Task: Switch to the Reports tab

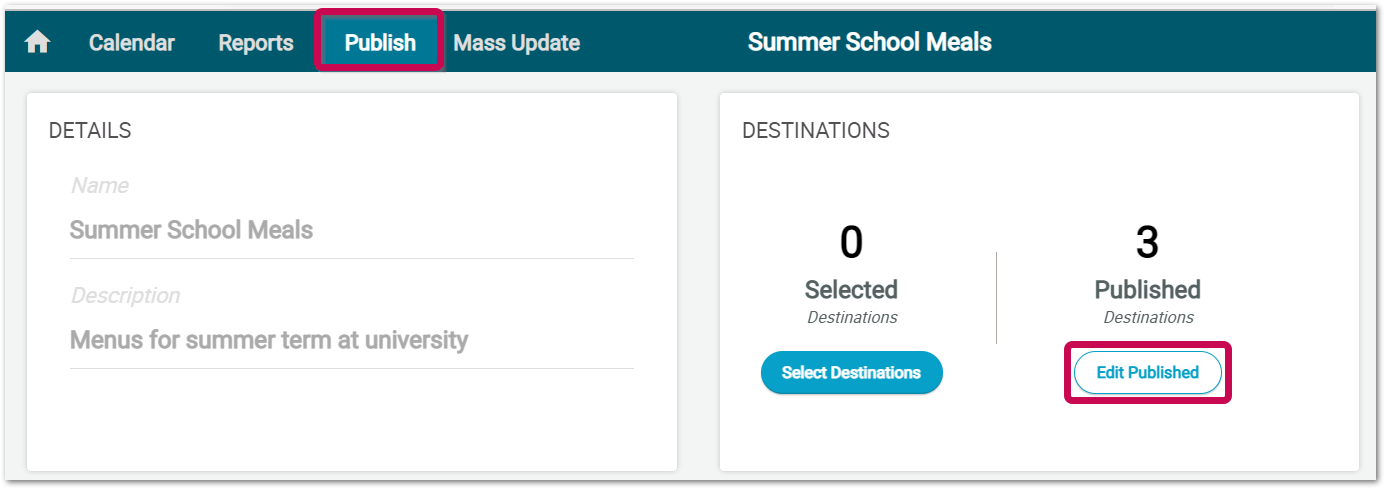Action: (x=256, y=43)
